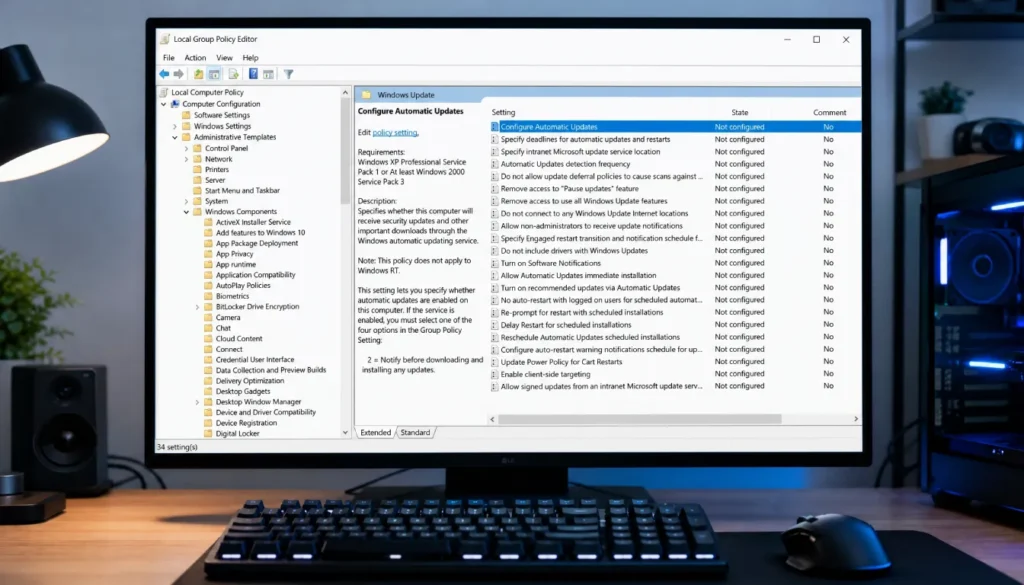This screenshot has height=585, width=1024.
Task: Select 'Credential User Interface' tree folder
Action: (x=255, y=359)
